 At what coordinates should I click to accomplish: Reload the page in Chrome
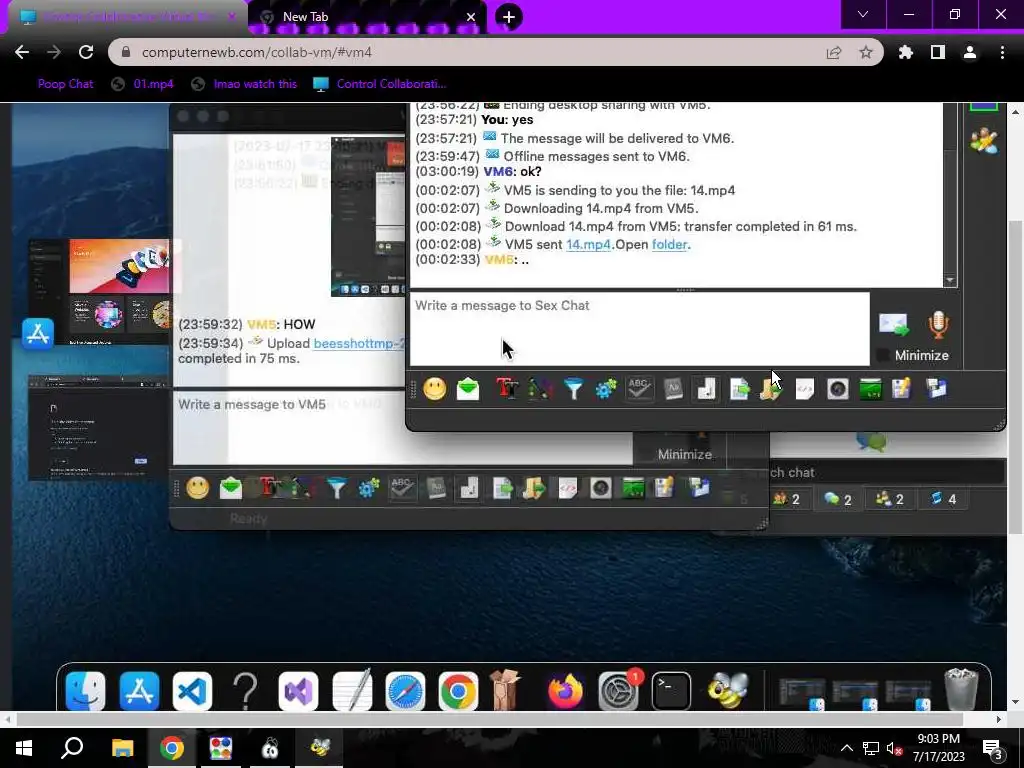[86, 52]
